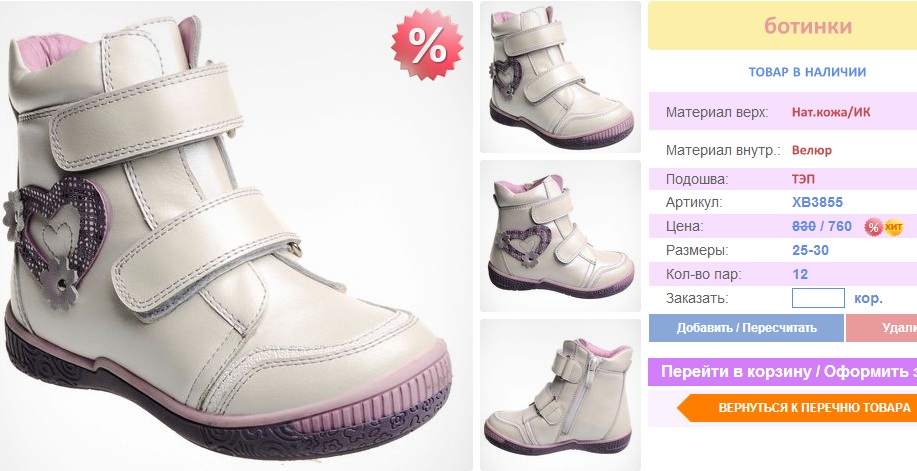Image resolution: width=917 pixels, height=471 pixels.
Task: Click the pink Удалить button
Action: pos(881,328)
